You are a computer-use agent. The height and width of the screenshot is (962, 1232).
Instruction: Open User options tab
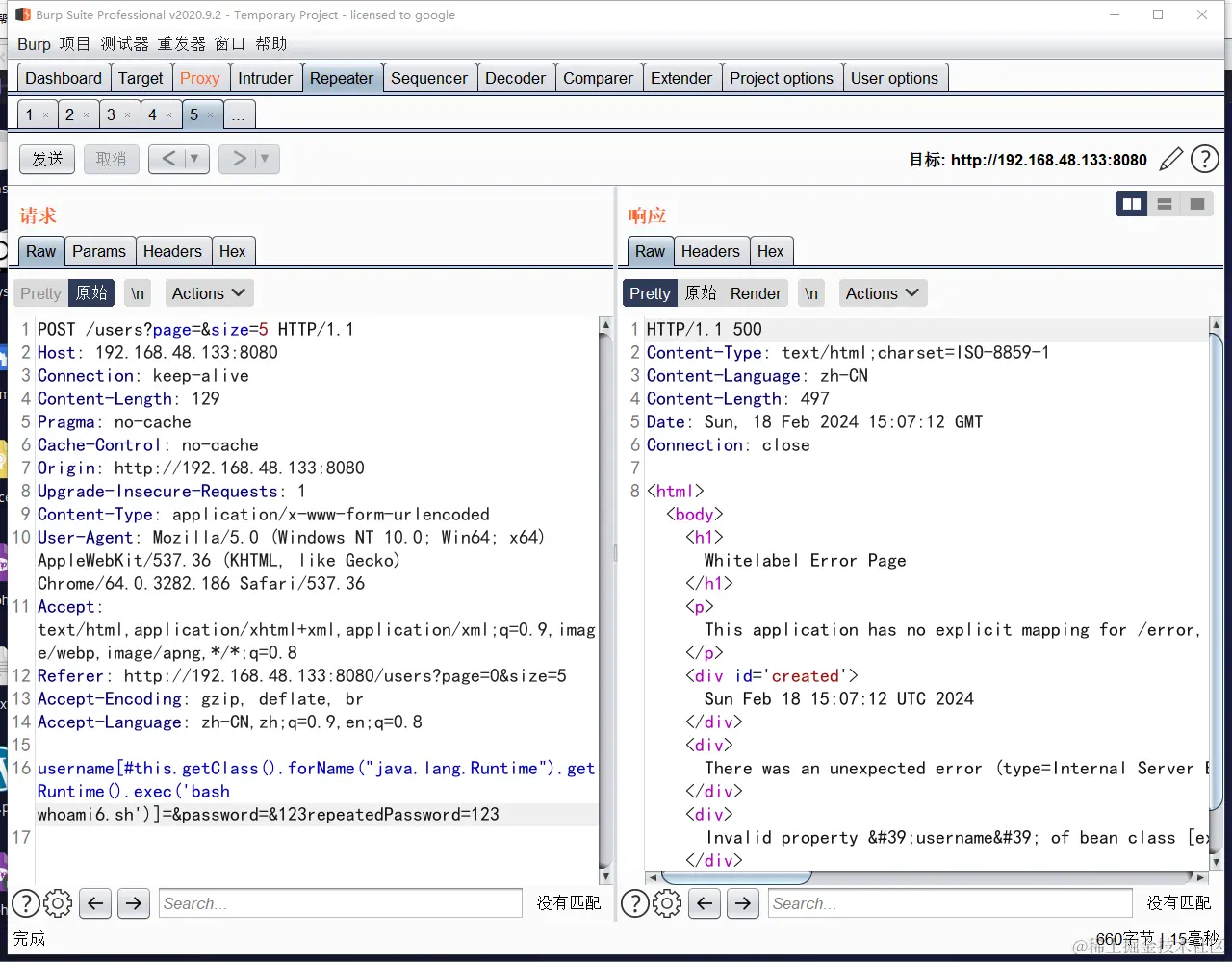[x=894, y=78]
